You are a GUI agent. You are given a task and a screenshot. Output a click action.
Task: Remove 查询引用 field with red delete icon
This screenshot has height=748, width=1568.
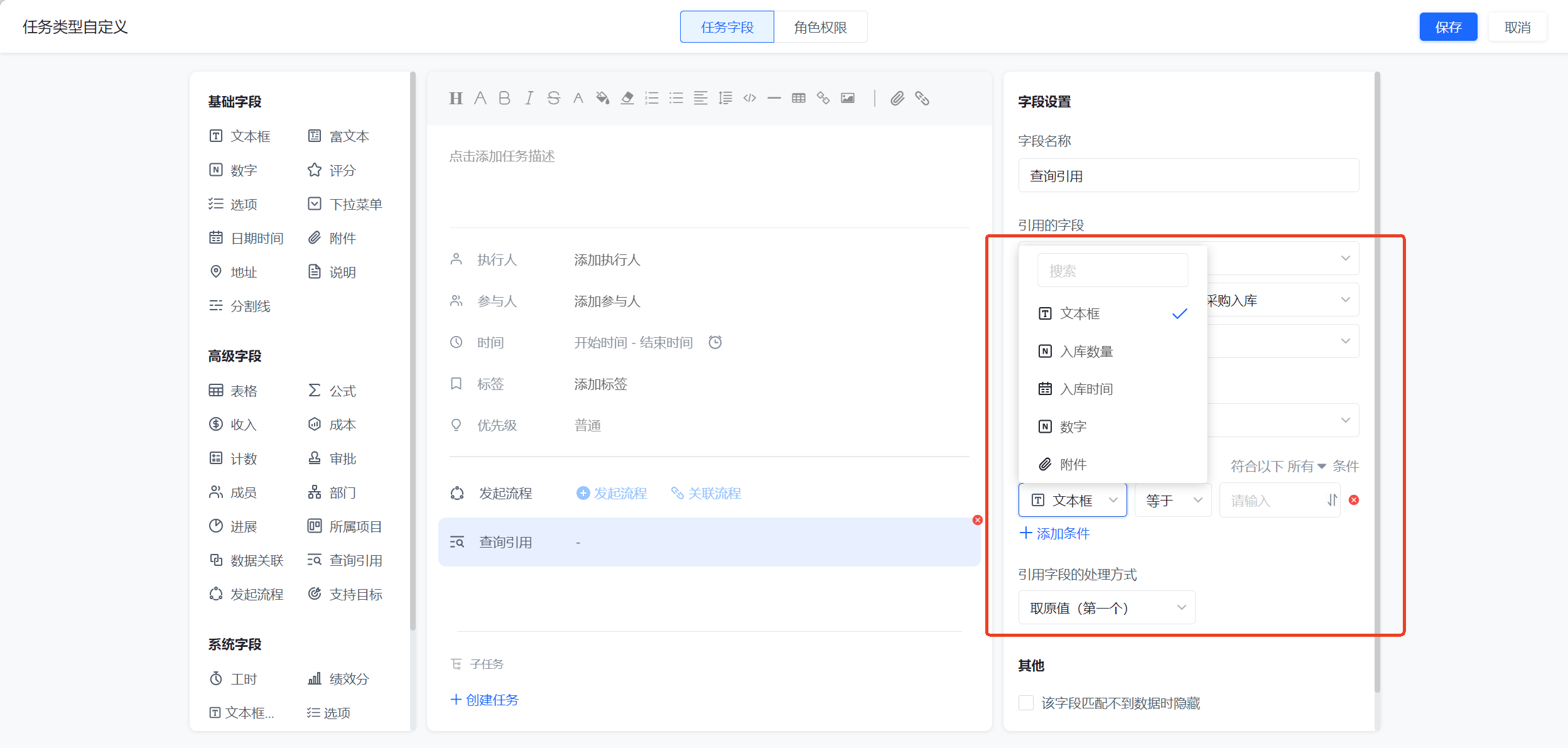coord(978,520)
